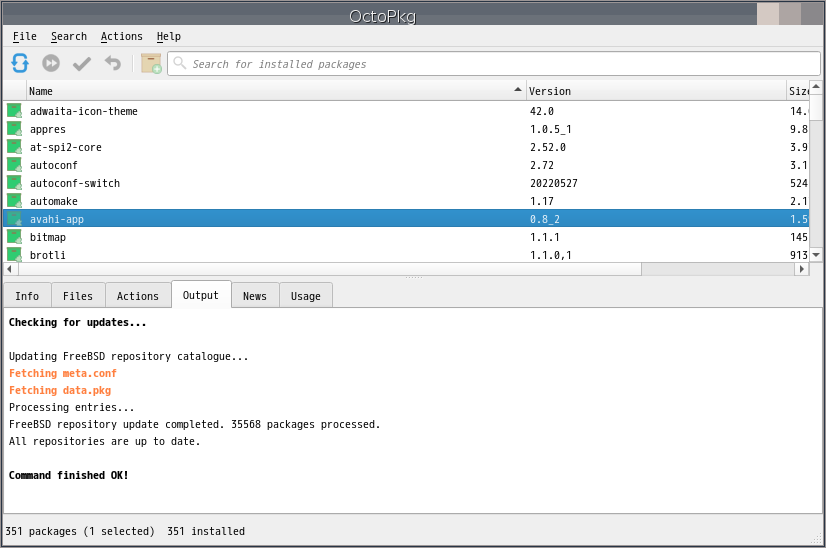The image size is (826, 548).
Task: Click the System upgrade fast-forward icon
Action: 51,63
